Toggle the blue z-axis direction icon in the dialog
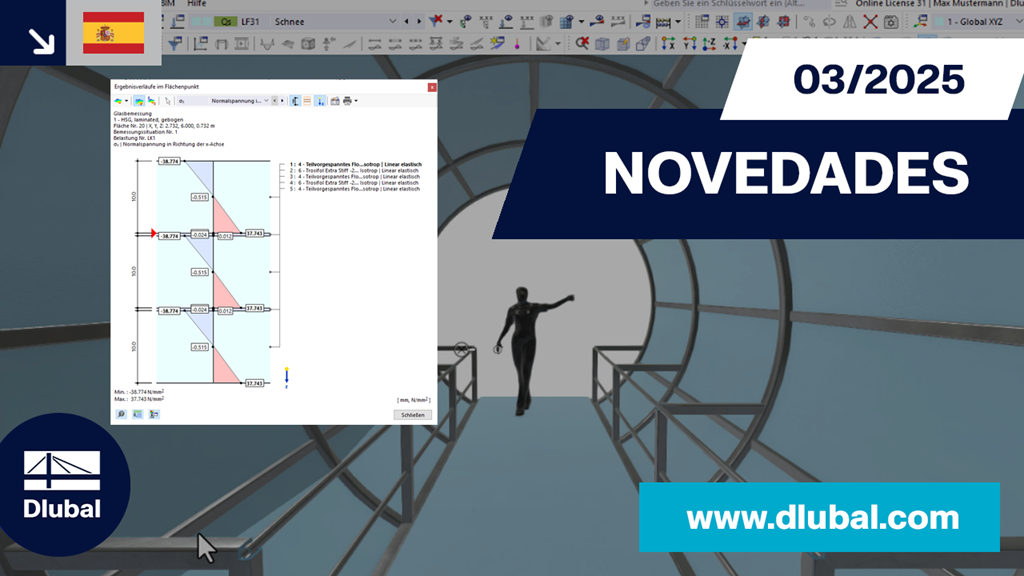The width and height of the screenshot is (1024, 576). tap(321, 101)
